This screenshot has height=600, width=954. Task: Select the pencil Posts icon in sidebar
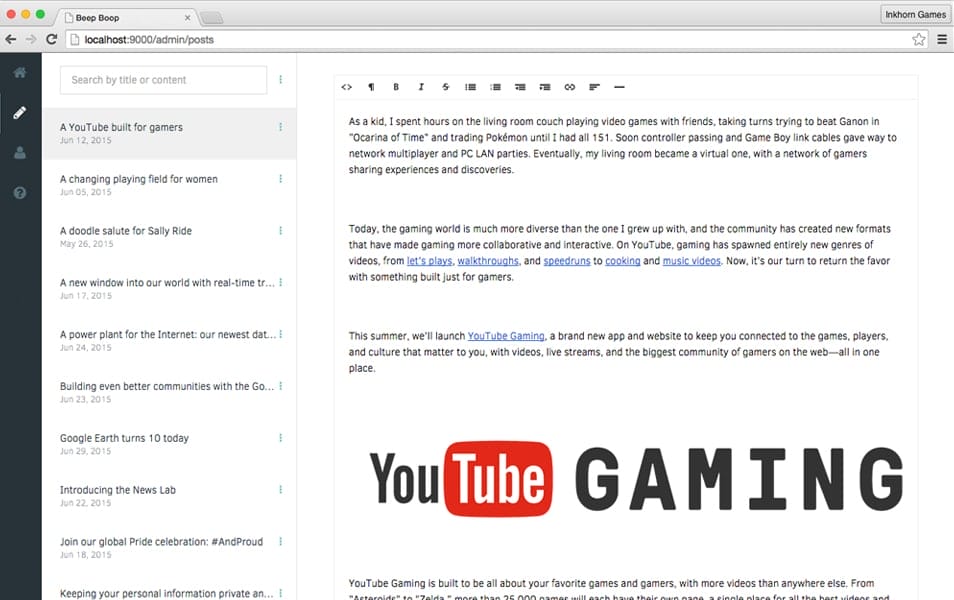click(x=20, y=113)
